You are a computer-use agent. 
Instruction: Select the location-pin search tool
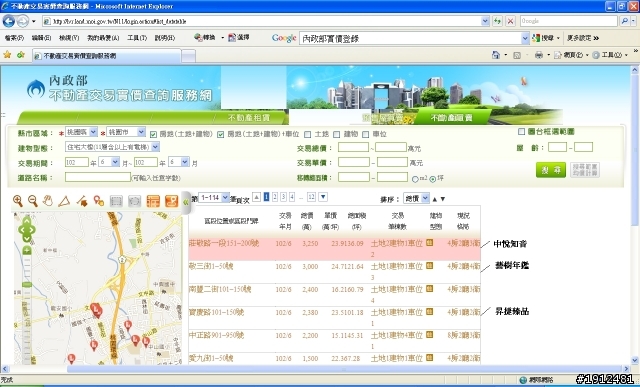(x=98, y=201)
